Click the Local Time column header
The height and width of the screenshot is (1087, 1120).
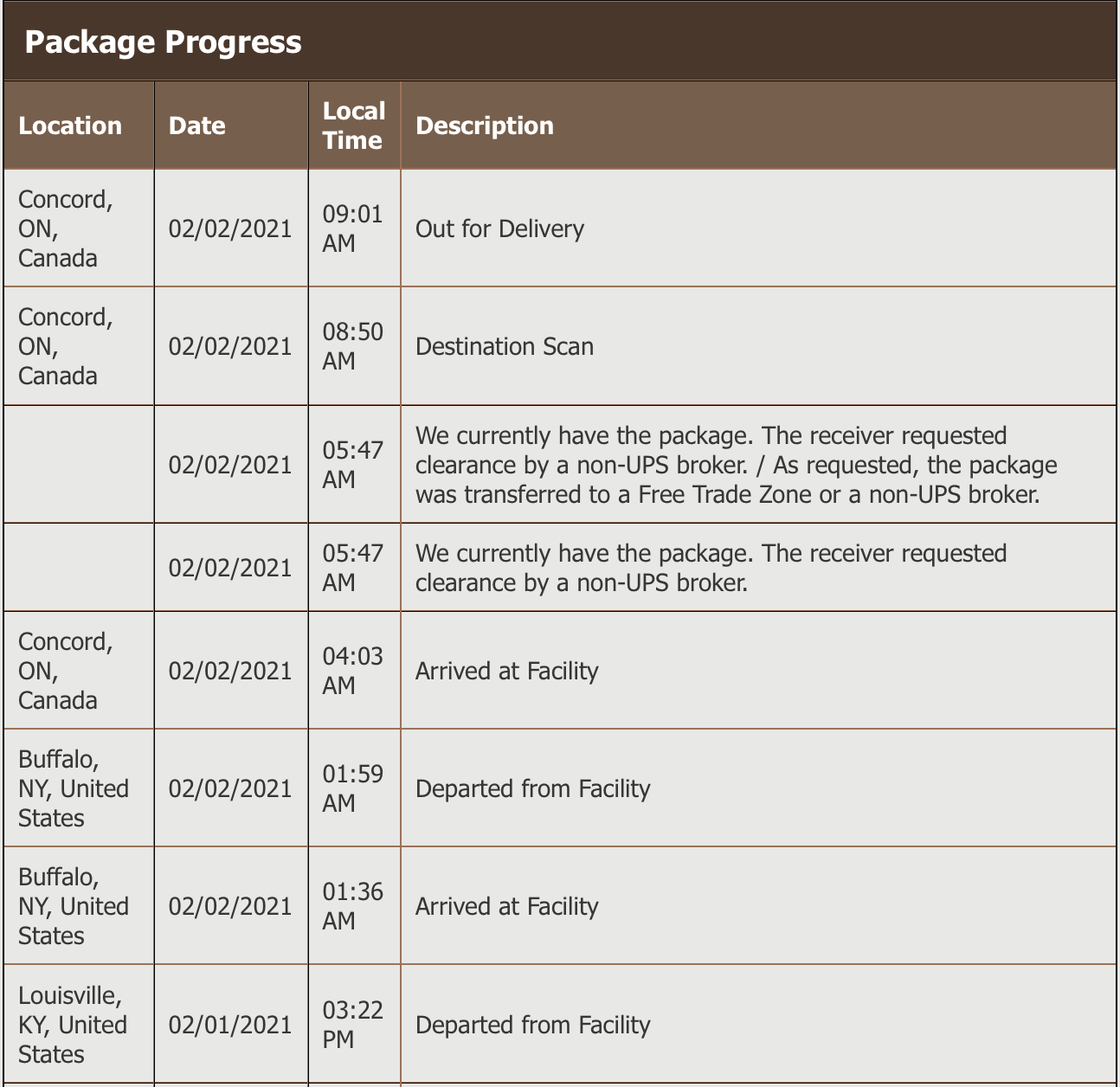353,125
